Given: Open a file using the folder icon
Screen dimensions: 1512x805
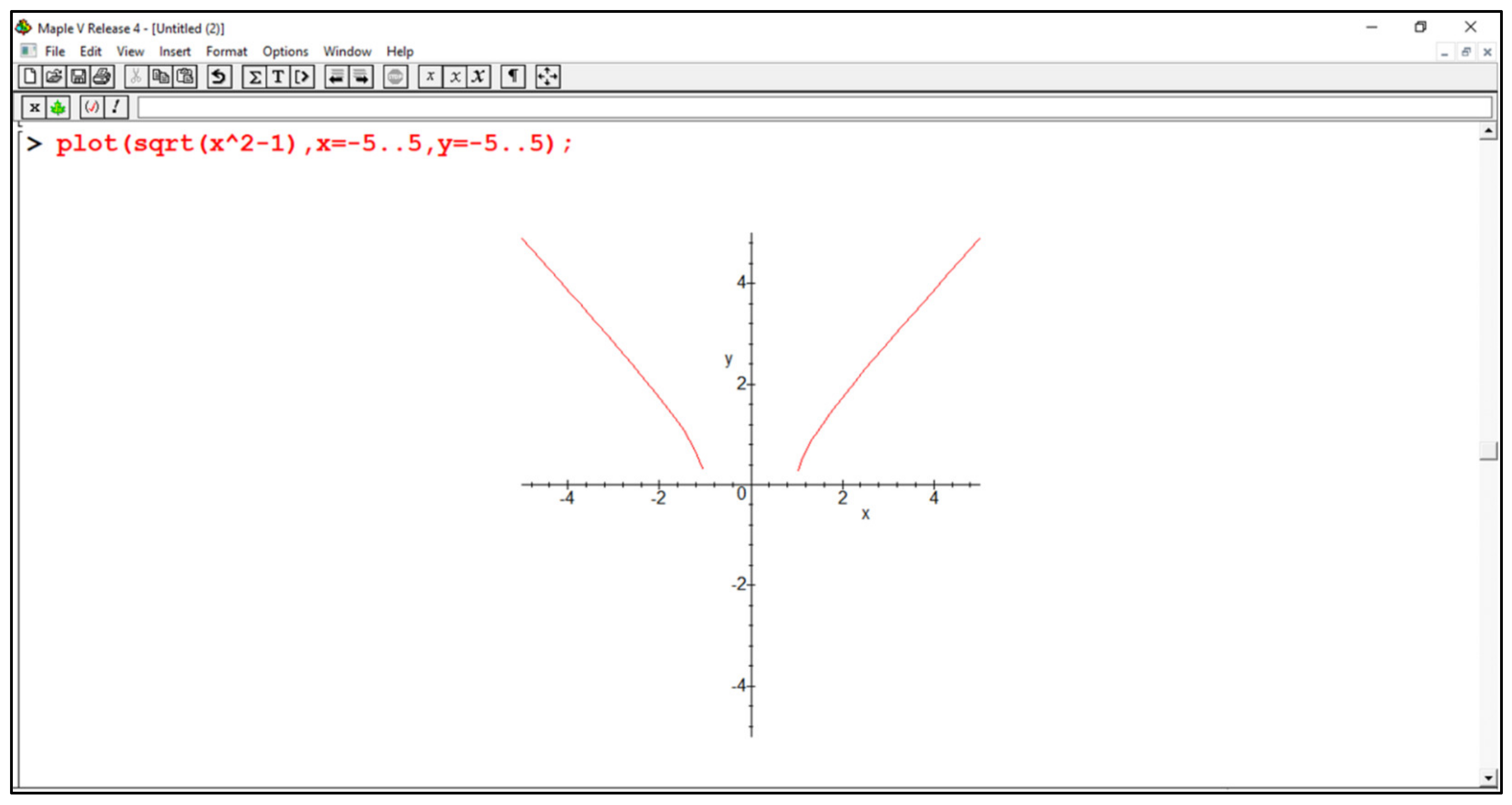Looking at the screenshot, I should point(54,77).
